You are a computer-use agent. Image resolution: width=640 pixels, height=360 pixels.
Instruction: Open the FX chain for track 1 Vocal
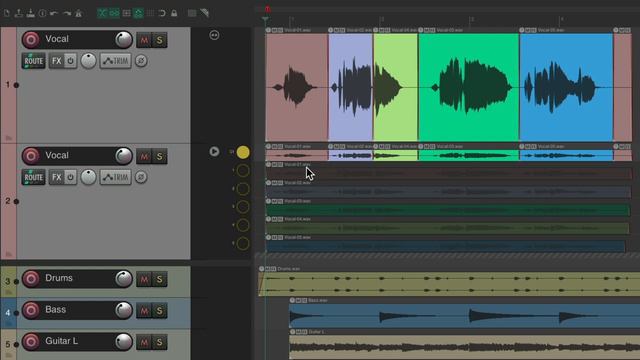click(x=56, y=61)
